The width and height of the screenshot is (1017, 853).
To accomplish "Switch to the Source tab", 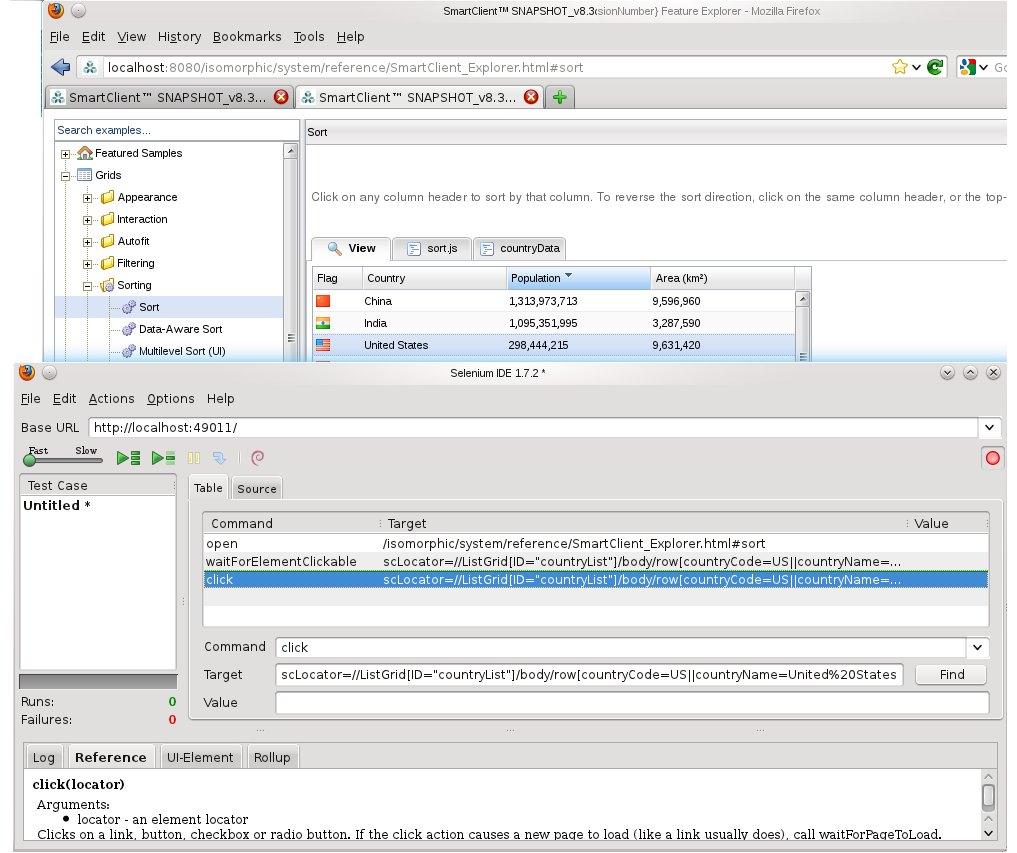I will coord(256,488).
